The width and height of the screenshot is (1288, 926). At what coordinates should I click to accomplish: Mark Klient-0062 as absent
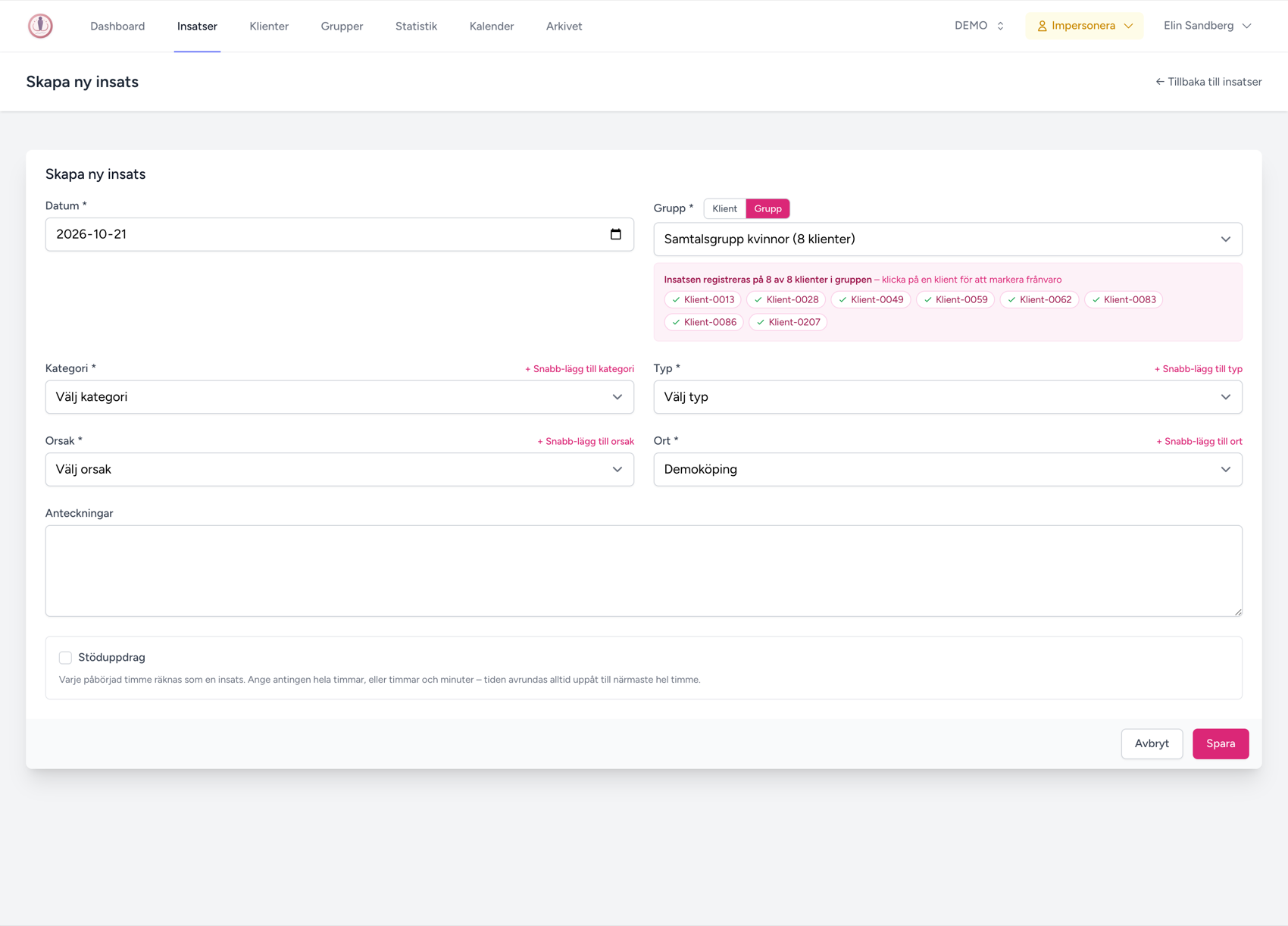(x=1039, y=299)
